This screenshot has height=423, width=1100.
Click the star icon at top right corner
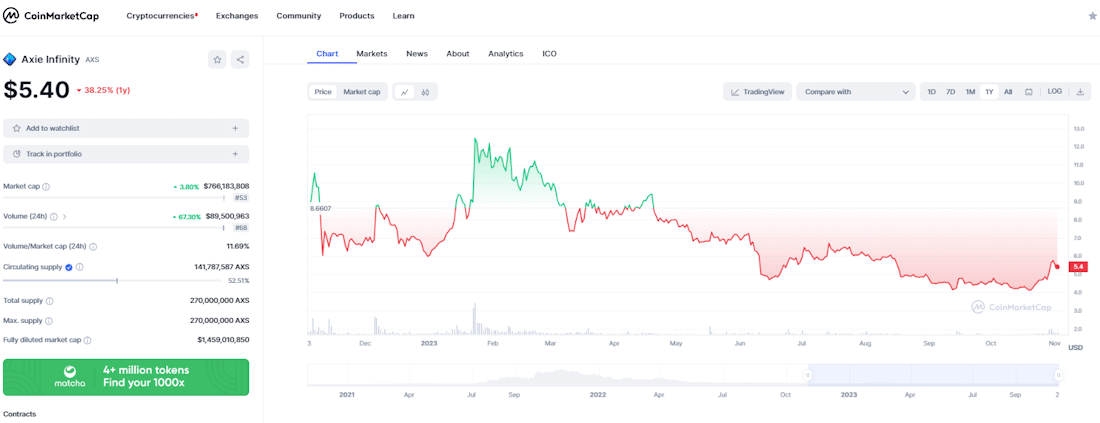[x=1092, y=16]
